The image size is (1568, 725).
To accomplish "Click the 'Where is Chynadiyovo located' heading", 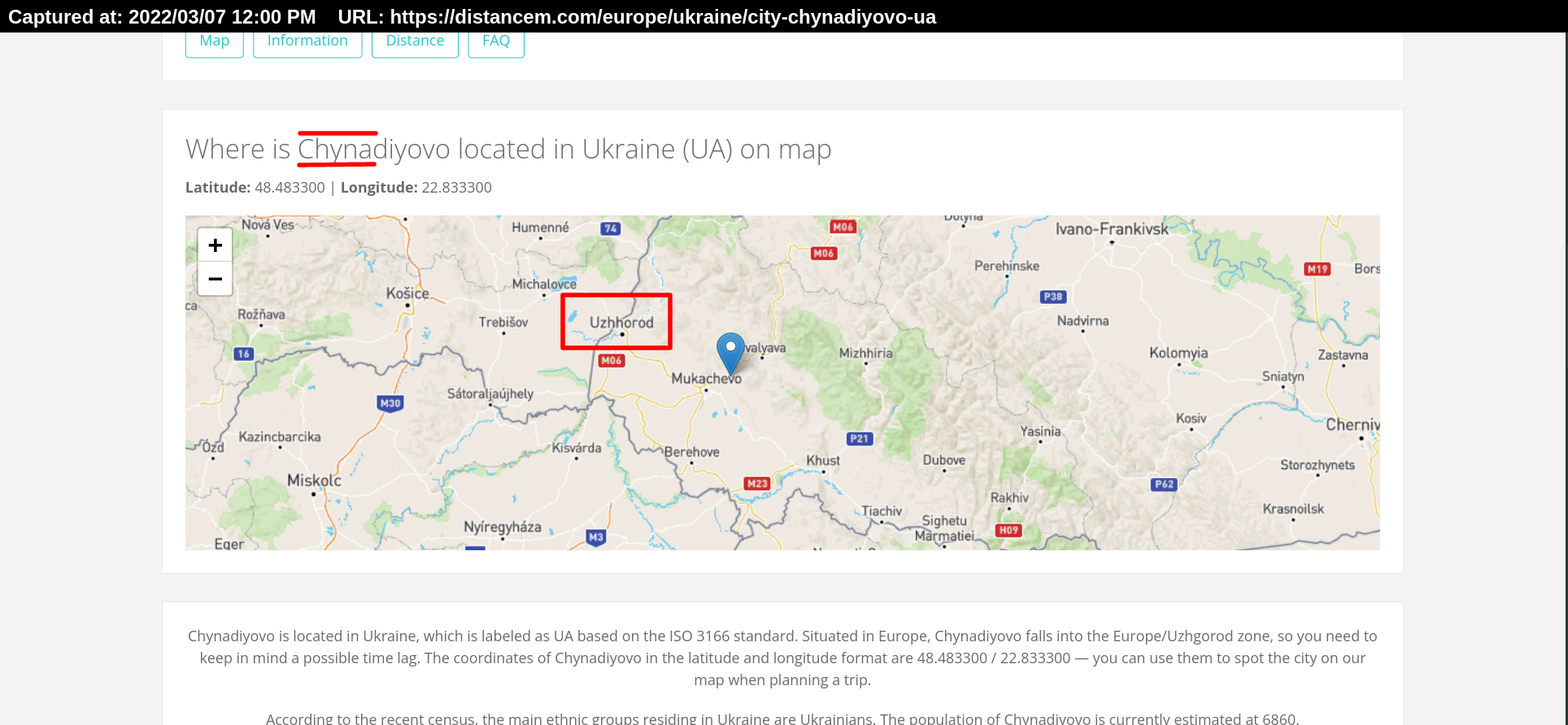I will [x=508, y=150].
